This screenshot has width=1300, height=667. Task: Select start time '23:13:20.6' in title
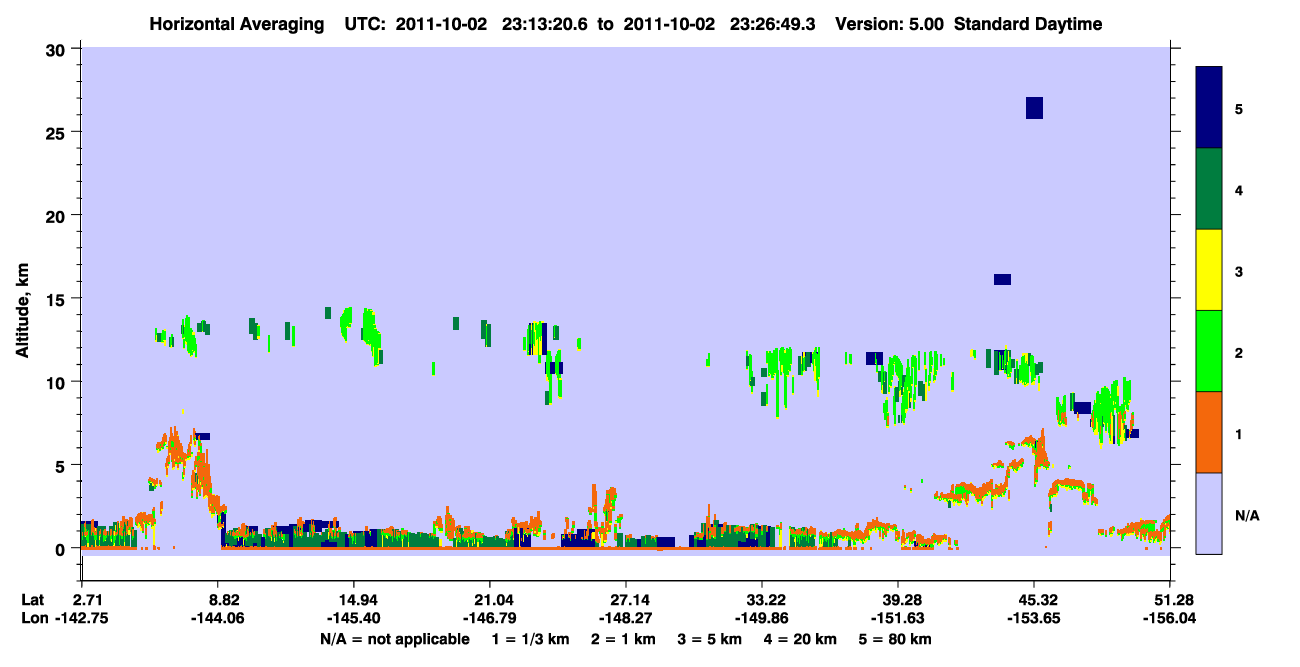543,24
